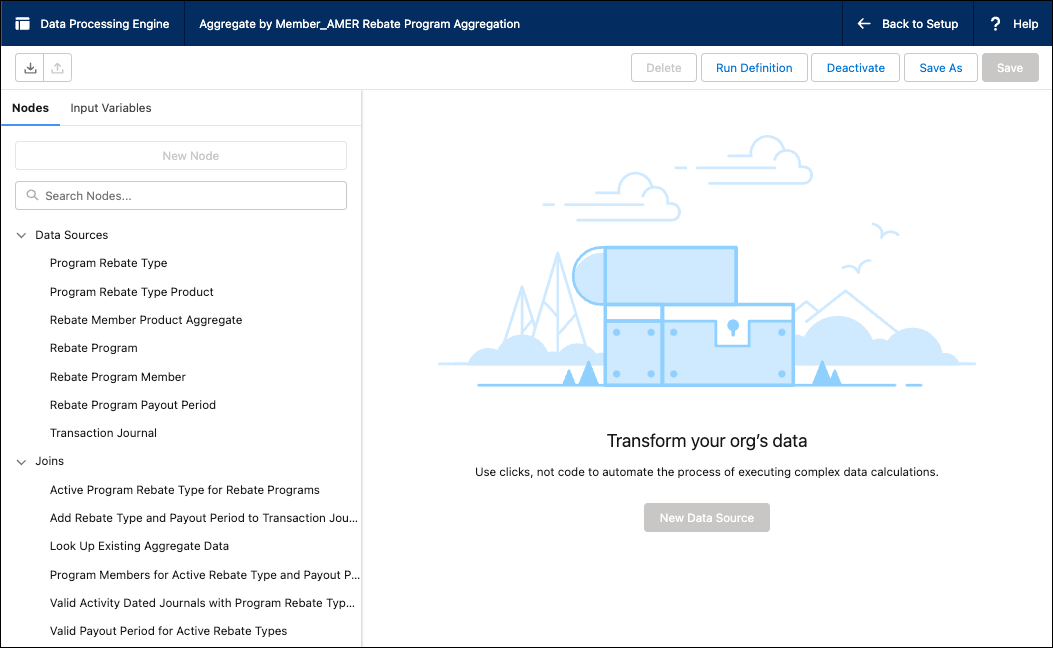Select the Transaction Journal data source
The width and height of the screenshot is (1053, 648).
point(101,433)
